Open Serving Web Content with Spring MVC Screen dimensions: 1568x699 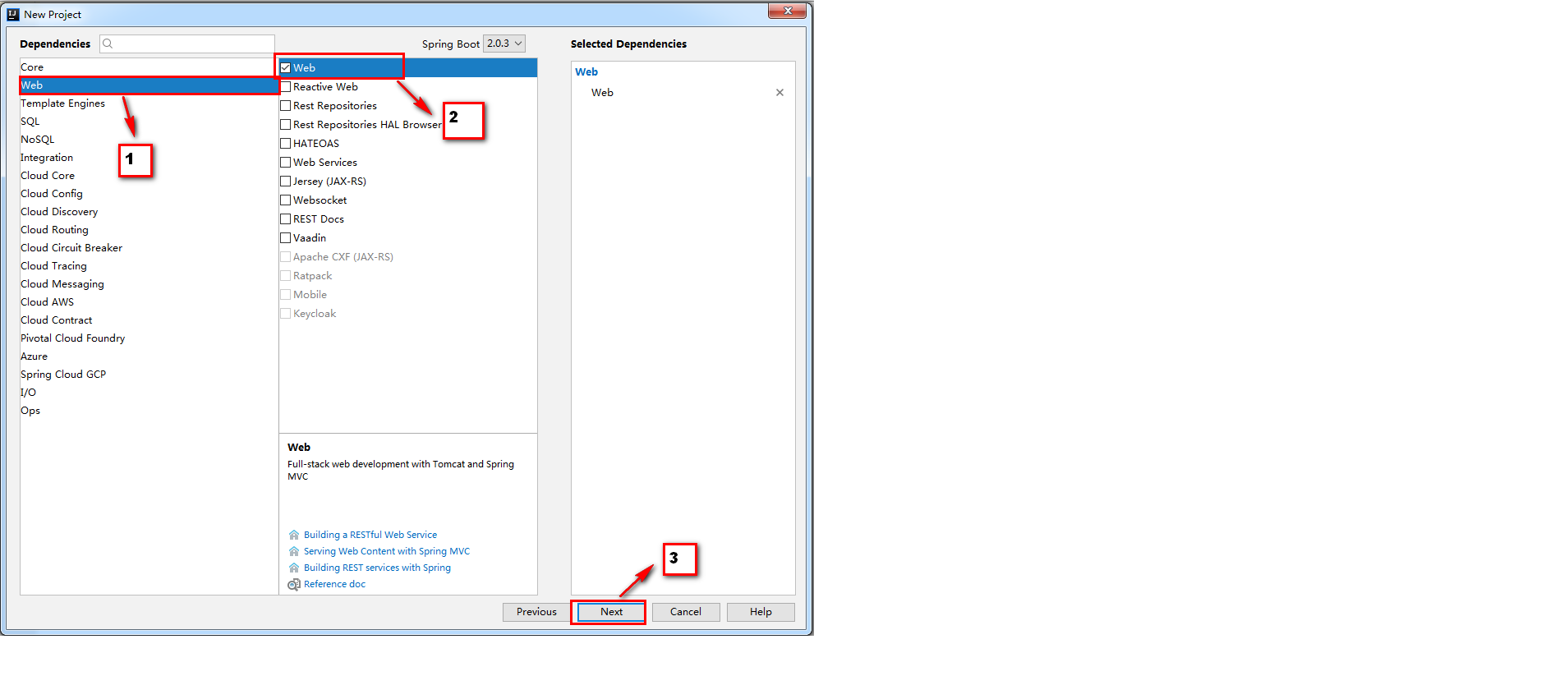click(387, 551)
